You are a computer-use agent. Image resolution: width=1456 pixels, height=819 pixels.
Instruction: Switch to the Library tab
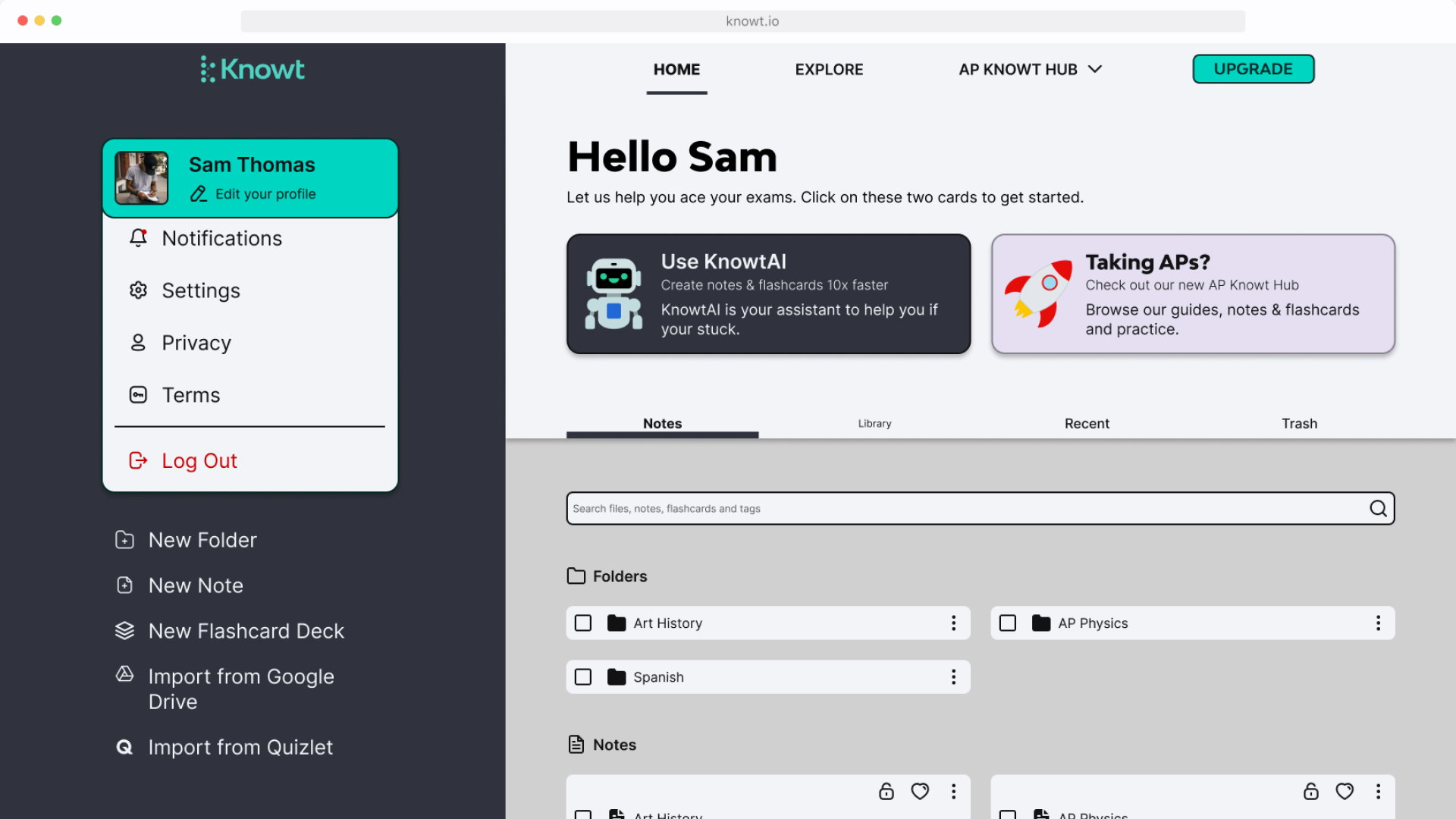click(874, 423)
